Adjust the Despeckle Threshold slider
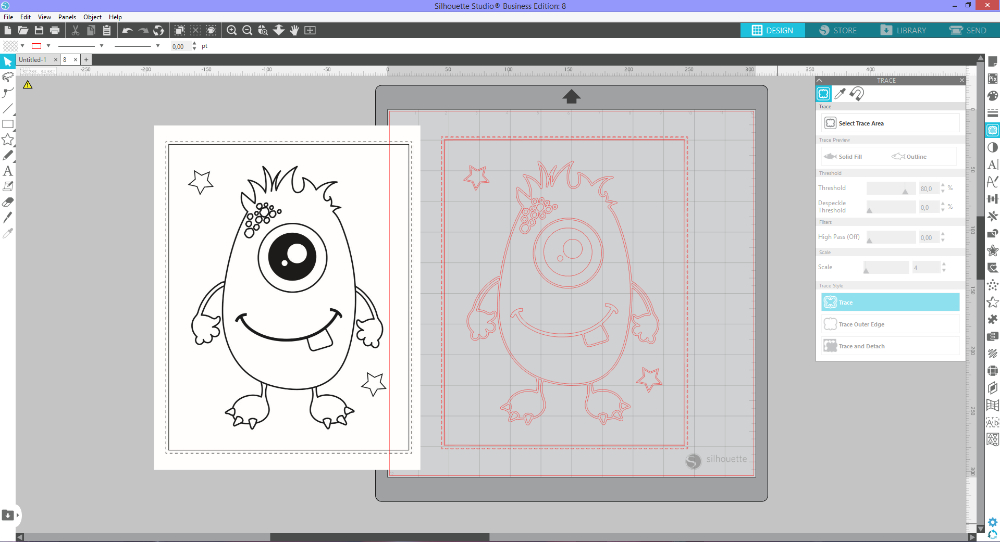1000x542 pixels. click(x=891, y=207)
